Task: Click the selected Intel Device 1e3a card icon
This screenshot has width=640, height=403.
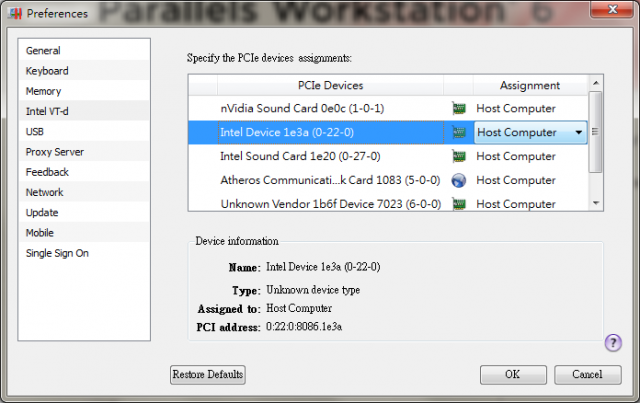Action: pos(459,132)
